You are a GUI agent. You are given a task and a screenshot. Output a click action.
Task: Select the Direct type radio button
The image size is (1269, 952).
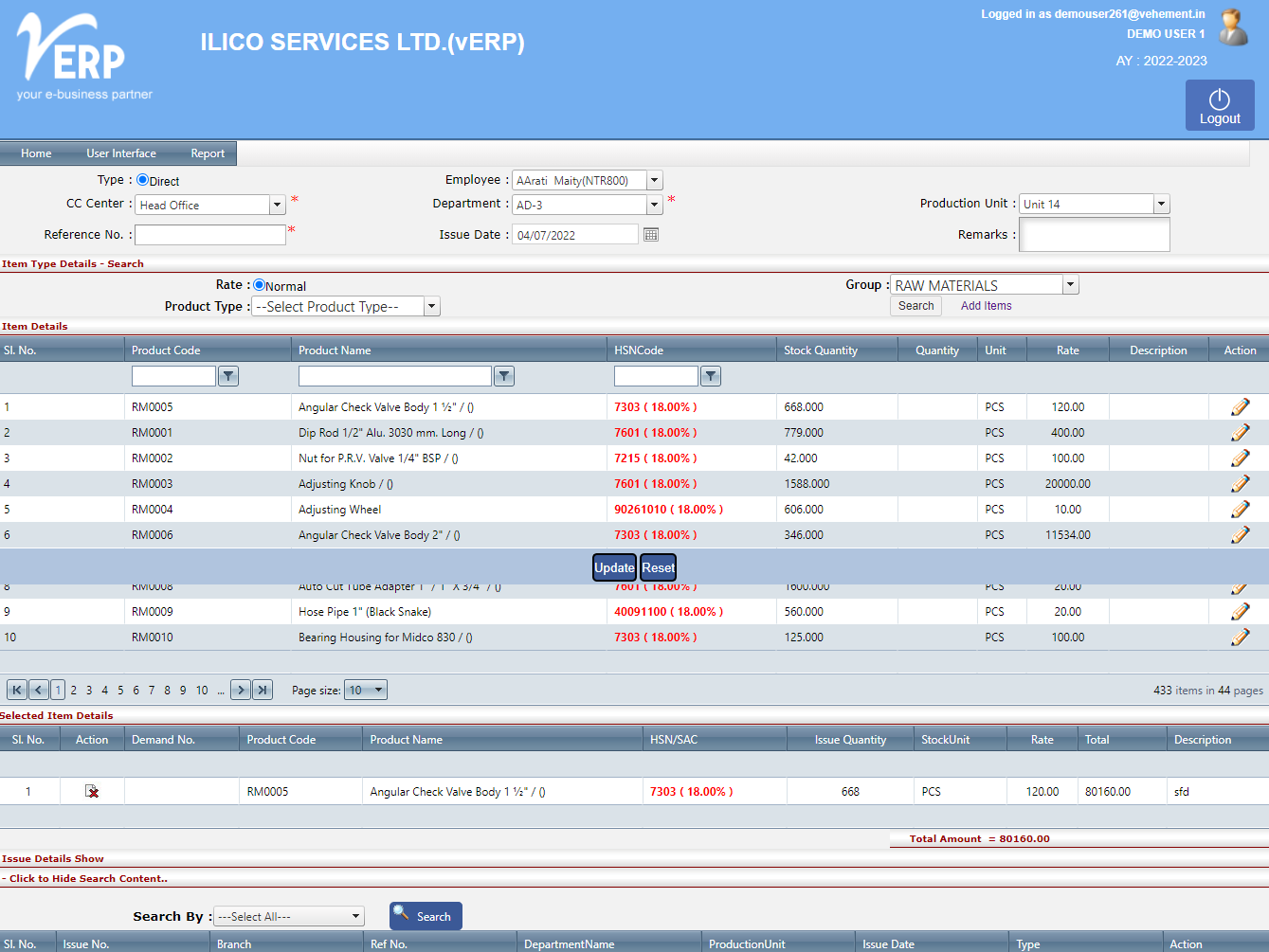coord(142,180)
